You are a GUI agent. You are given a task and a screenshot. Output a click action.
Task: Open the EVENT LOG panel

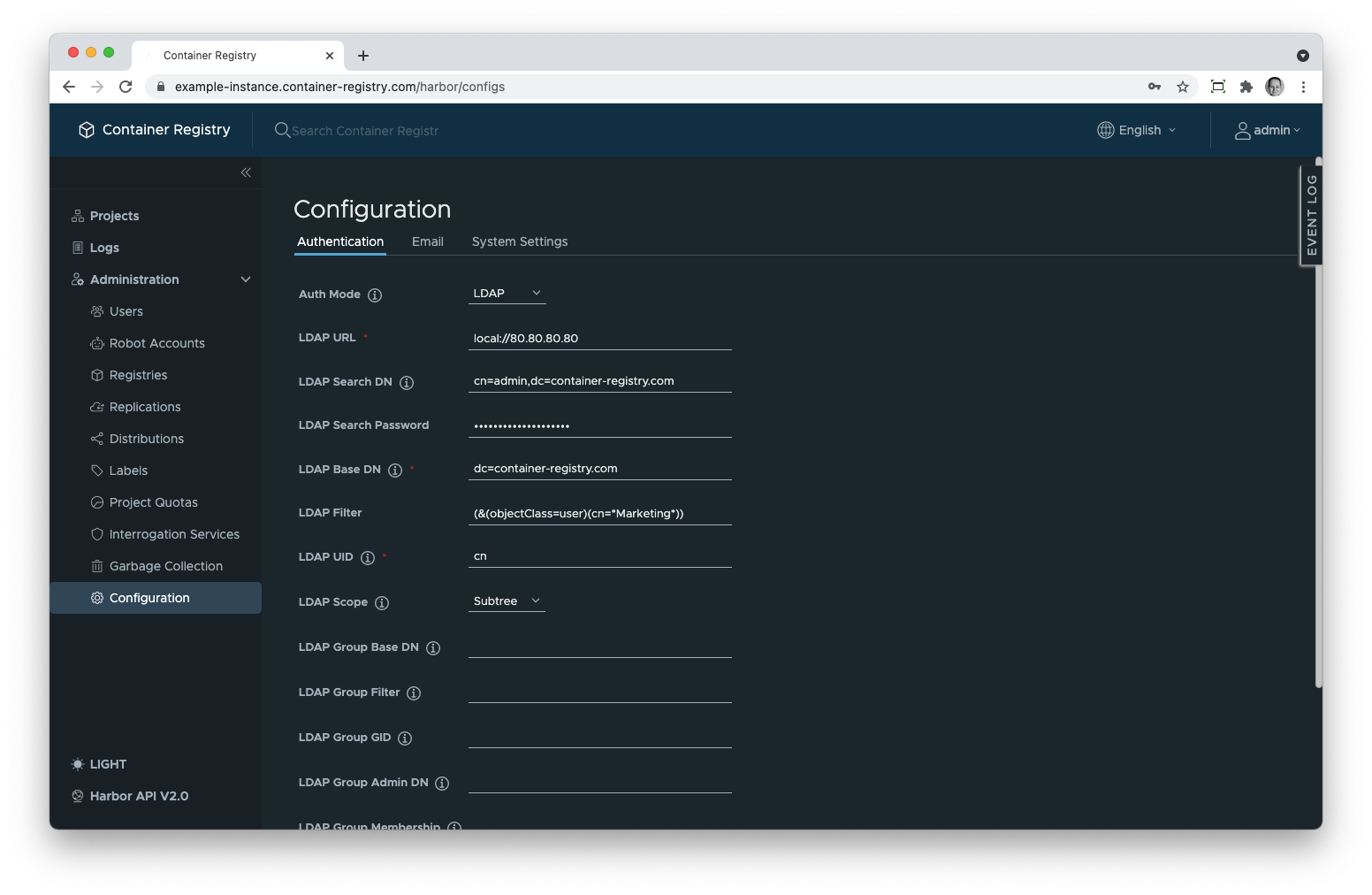pos(1311,215)
